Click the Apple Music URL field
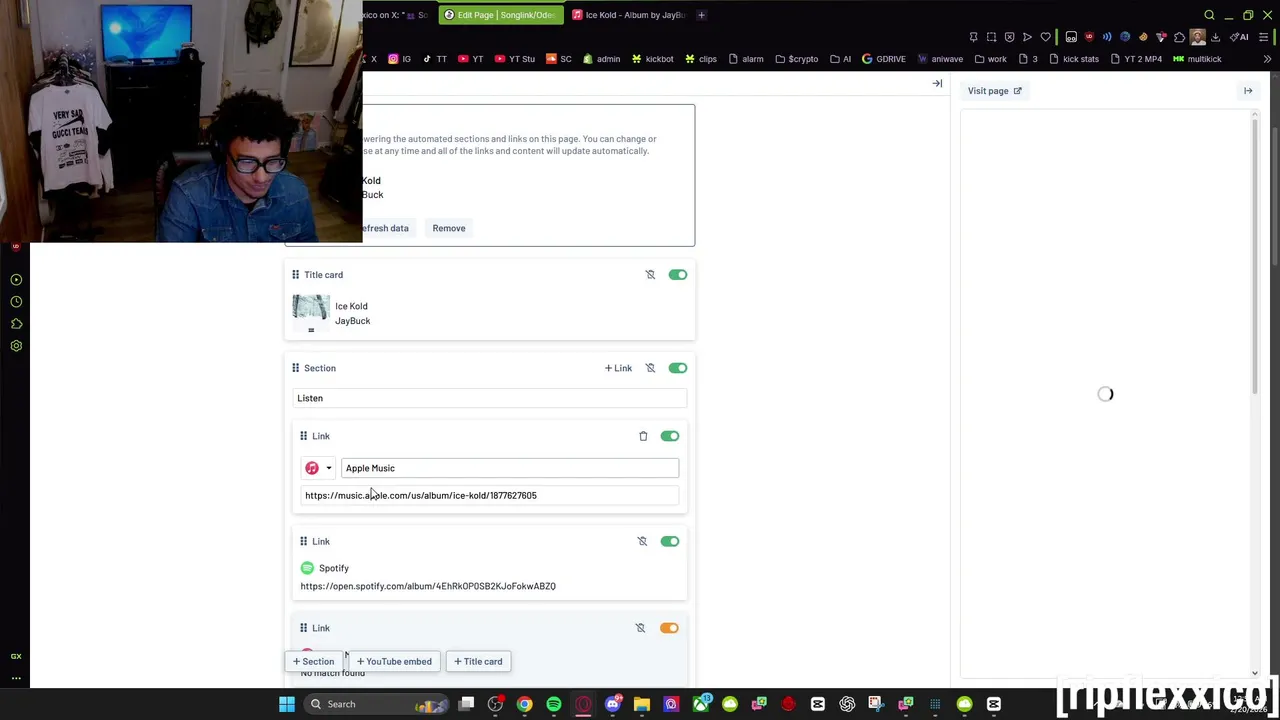This screenshot has height=720, width=1280. tap(490, 495)
